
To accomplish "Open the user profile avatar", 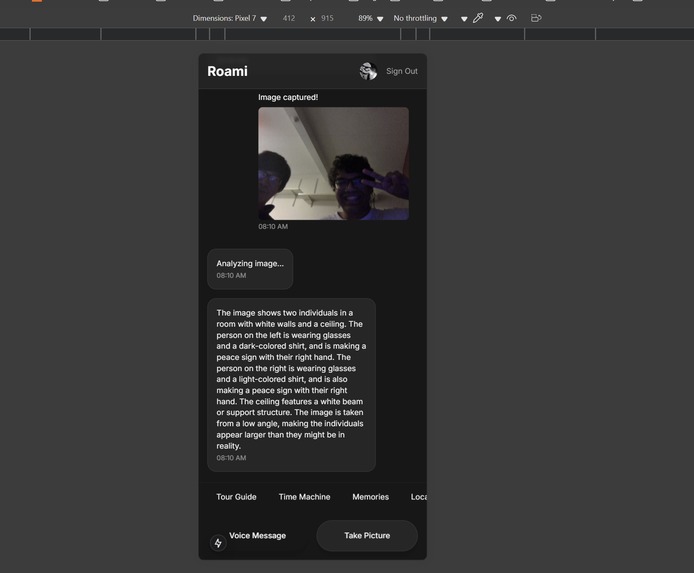I will click(x=368, y=71).
